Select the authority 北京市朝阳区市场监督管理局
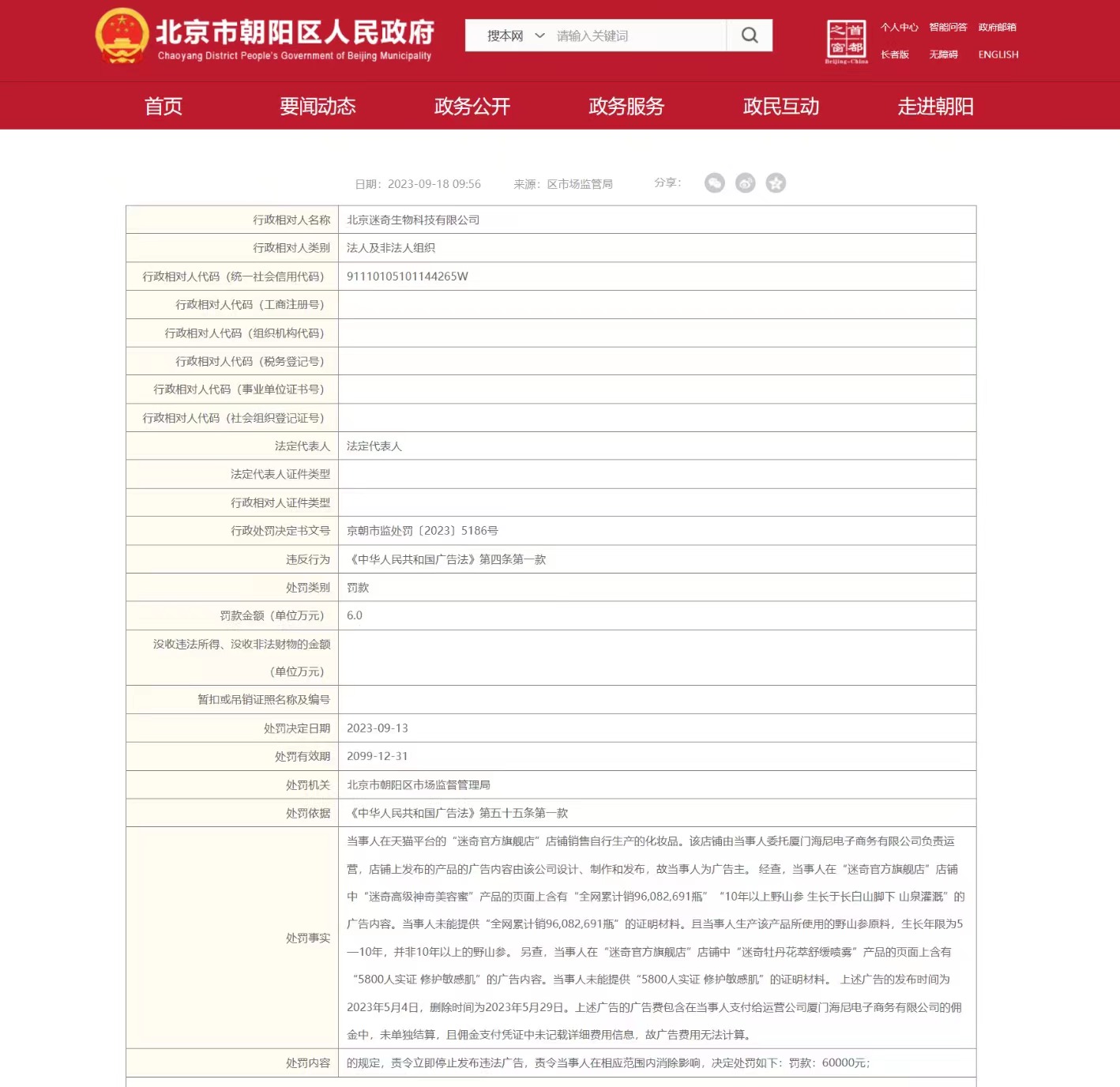Image resolution: width=1120 pixels, height=1087 pixels. [419, 784]
